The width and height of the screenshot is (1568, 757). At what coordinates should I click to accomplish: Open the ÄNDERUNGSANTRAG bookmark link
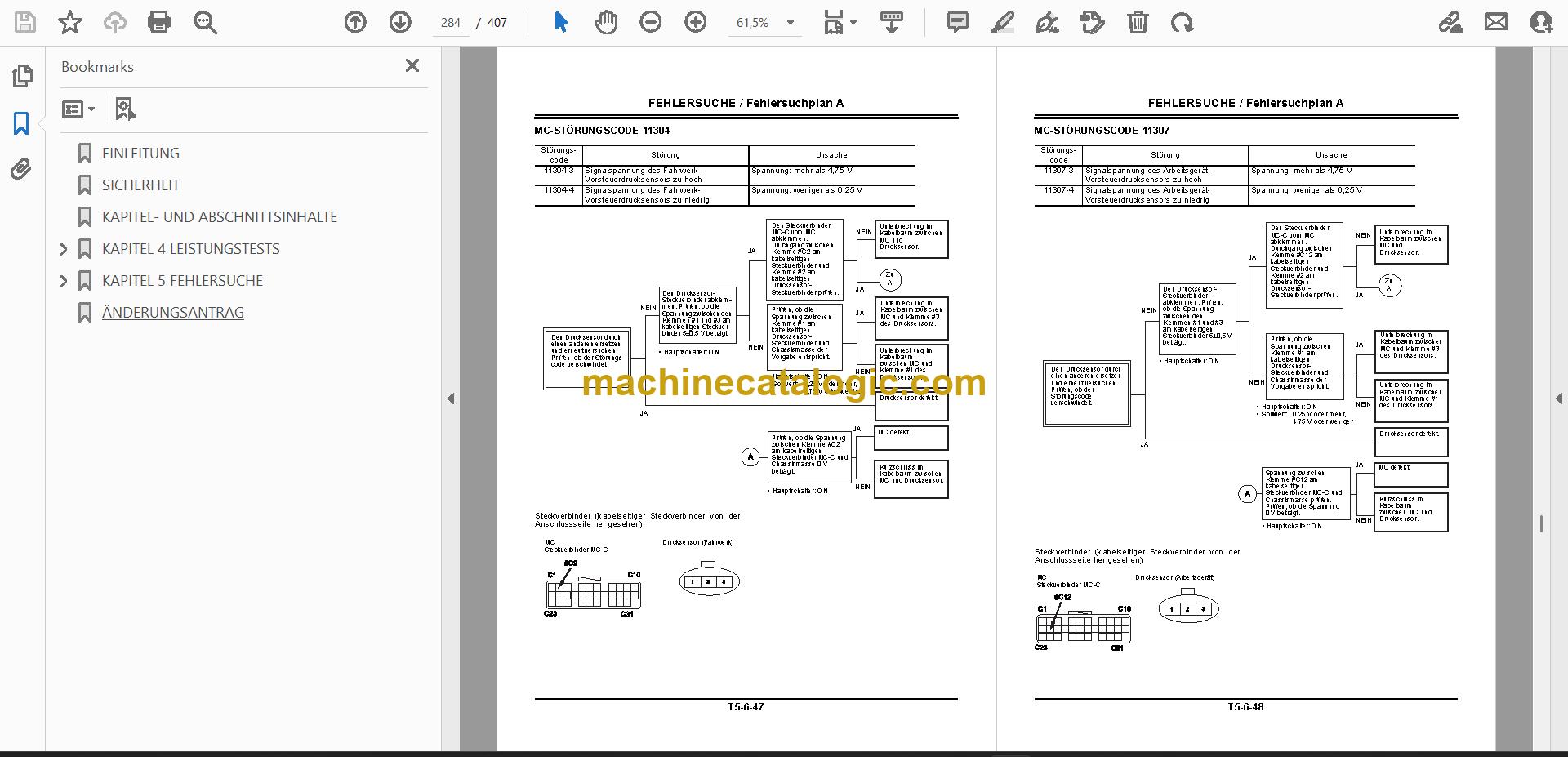(173, 313)
